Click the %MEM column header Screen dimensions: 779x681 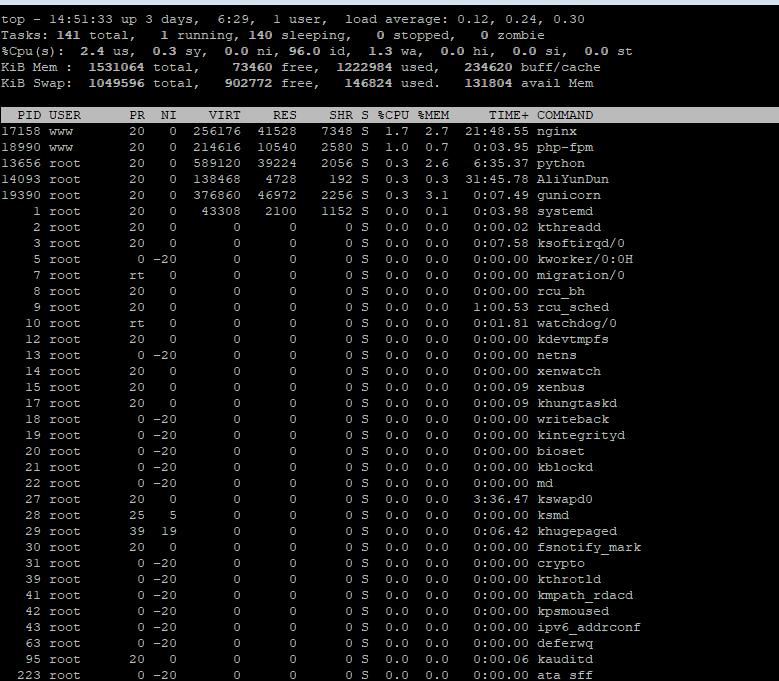click(x=433, y=115)
